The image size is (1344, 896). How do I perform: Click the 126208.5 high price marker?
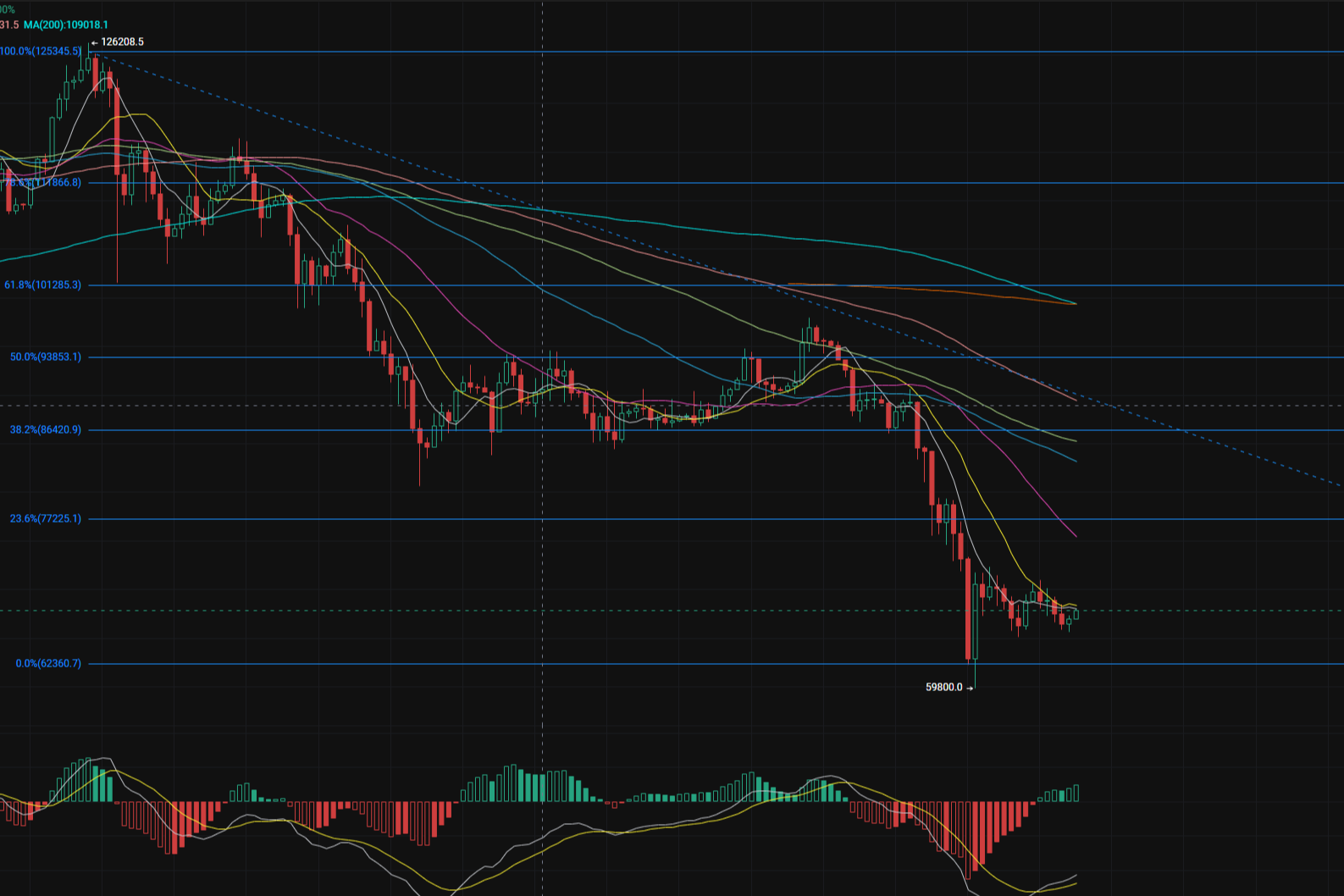point(122,42)
